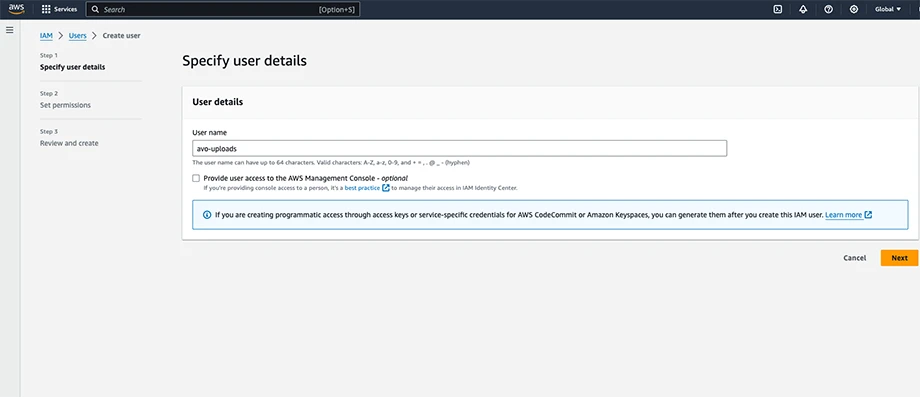The image size is (920, 397).
Task: Open the CloudShell terminal icon
Action: (777, 9)
